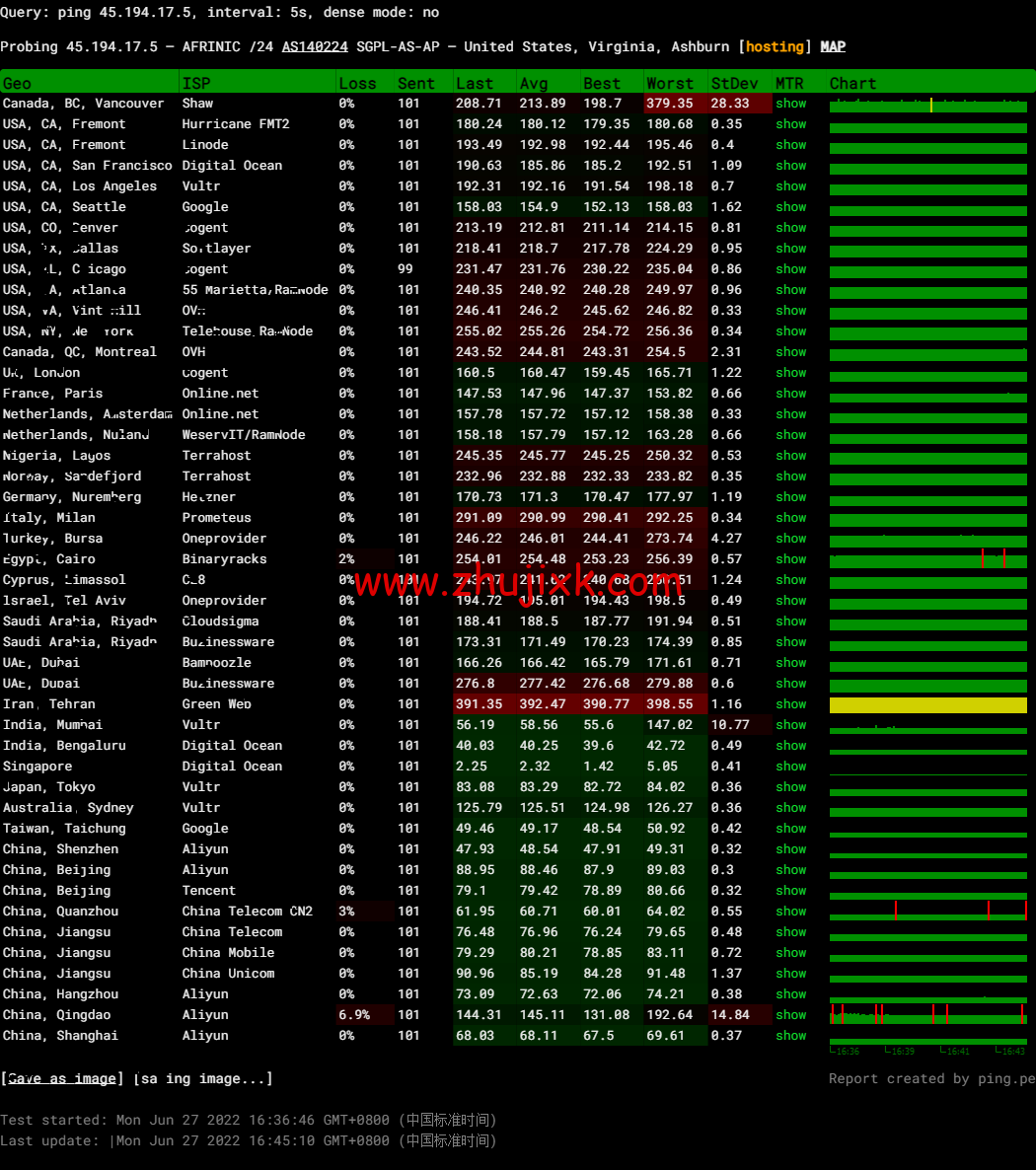Show MTR for Japan, Tokyo Vultr
This screenshot has height=1170, width=1036.
point(790,787)
